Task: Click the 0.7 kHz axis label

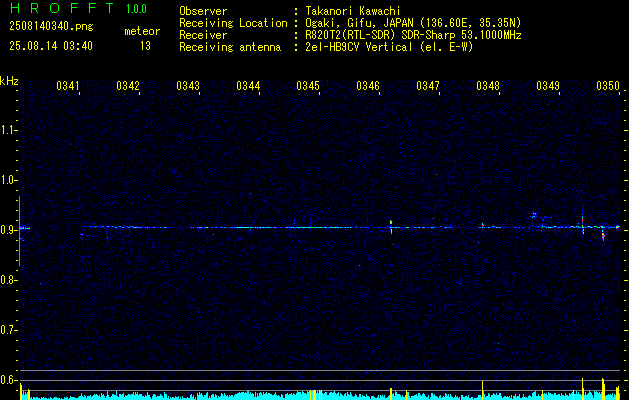Action: (x=8, y=330)
